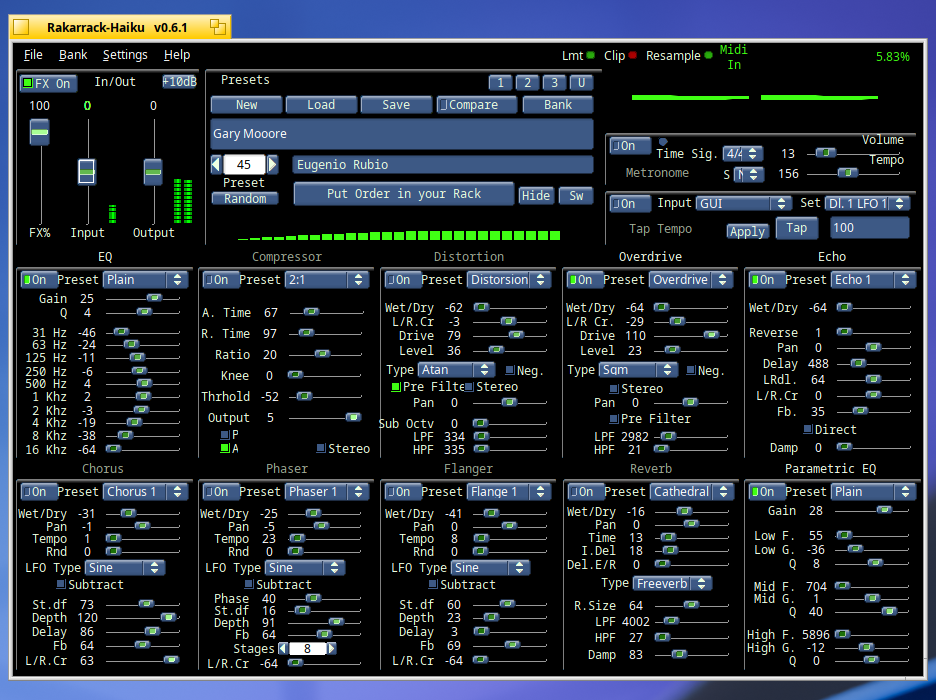The image size is (936, 700).
Task: Click the window zoom icon in title tab
Action: click(x=218, y=27)
